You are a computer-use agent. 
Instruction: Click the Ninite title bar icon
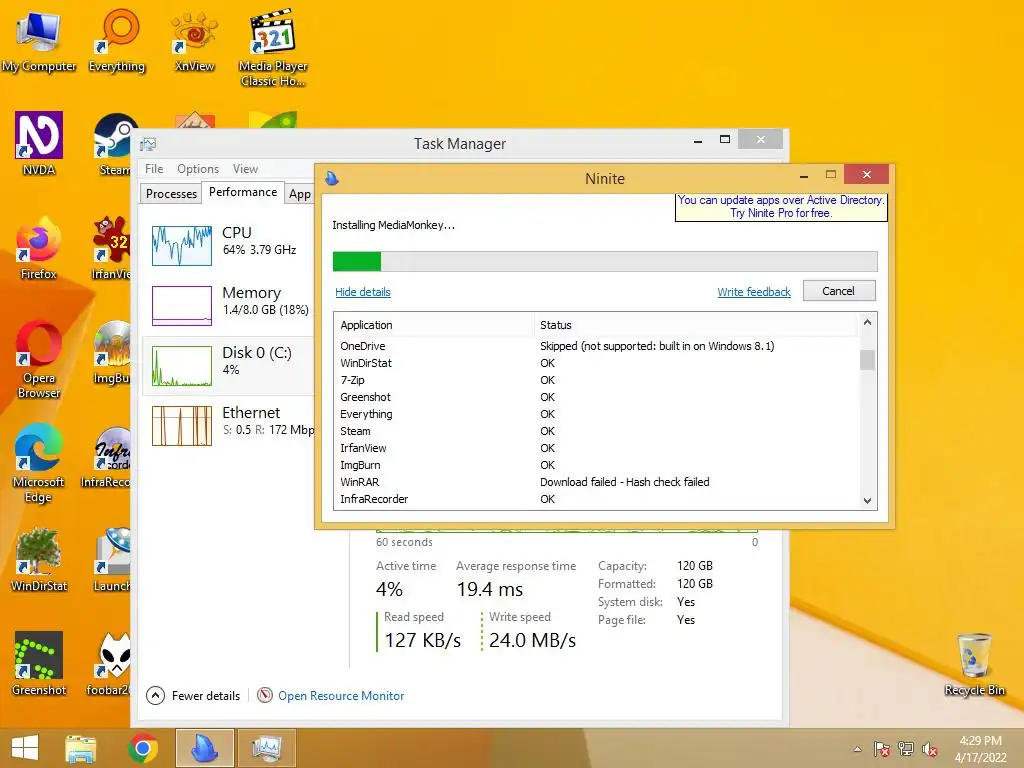332,178
